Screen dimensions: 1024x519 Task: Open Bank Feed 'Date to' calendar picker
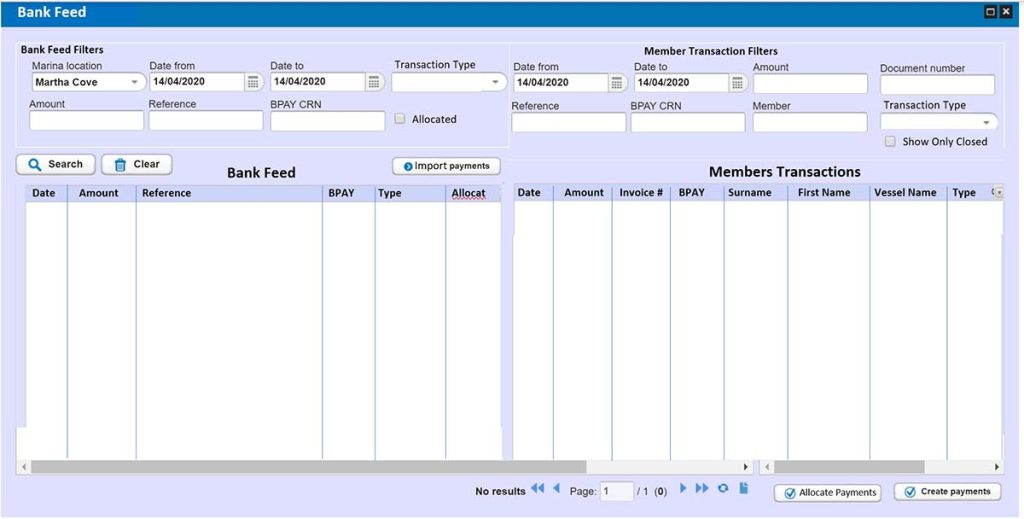[374, 82]
